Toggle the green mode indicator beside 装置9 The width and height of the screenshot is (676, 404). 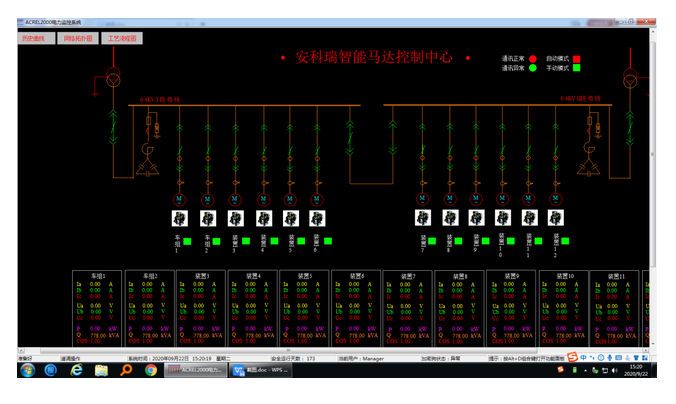[x=485, y=241]
